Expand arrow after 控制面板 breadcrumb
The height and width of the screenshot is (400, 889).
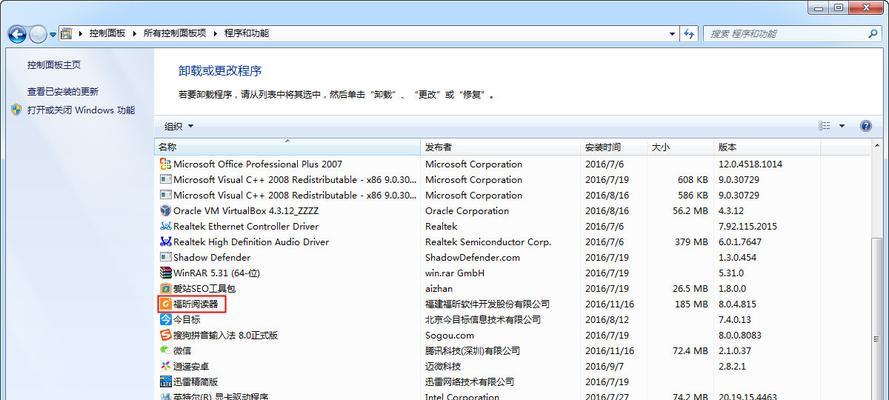(x=134, y=33)
